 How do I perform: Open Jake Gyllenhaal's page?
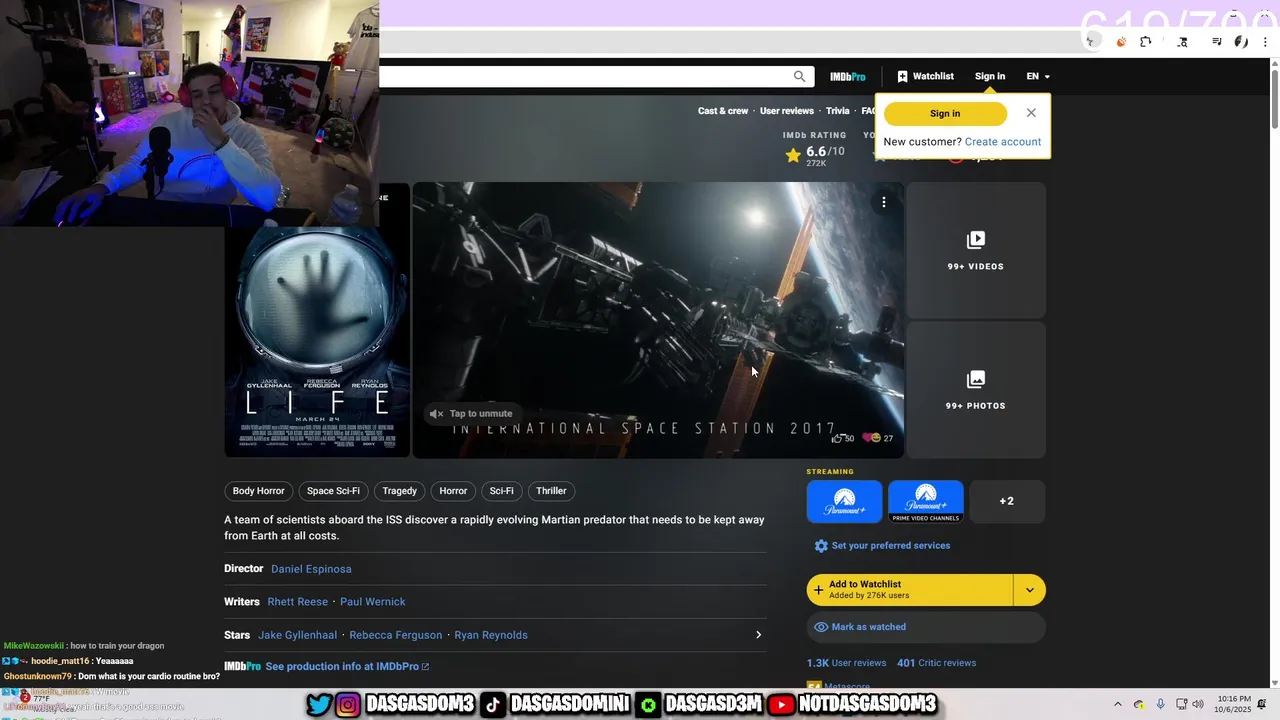[x=298, y=635]
